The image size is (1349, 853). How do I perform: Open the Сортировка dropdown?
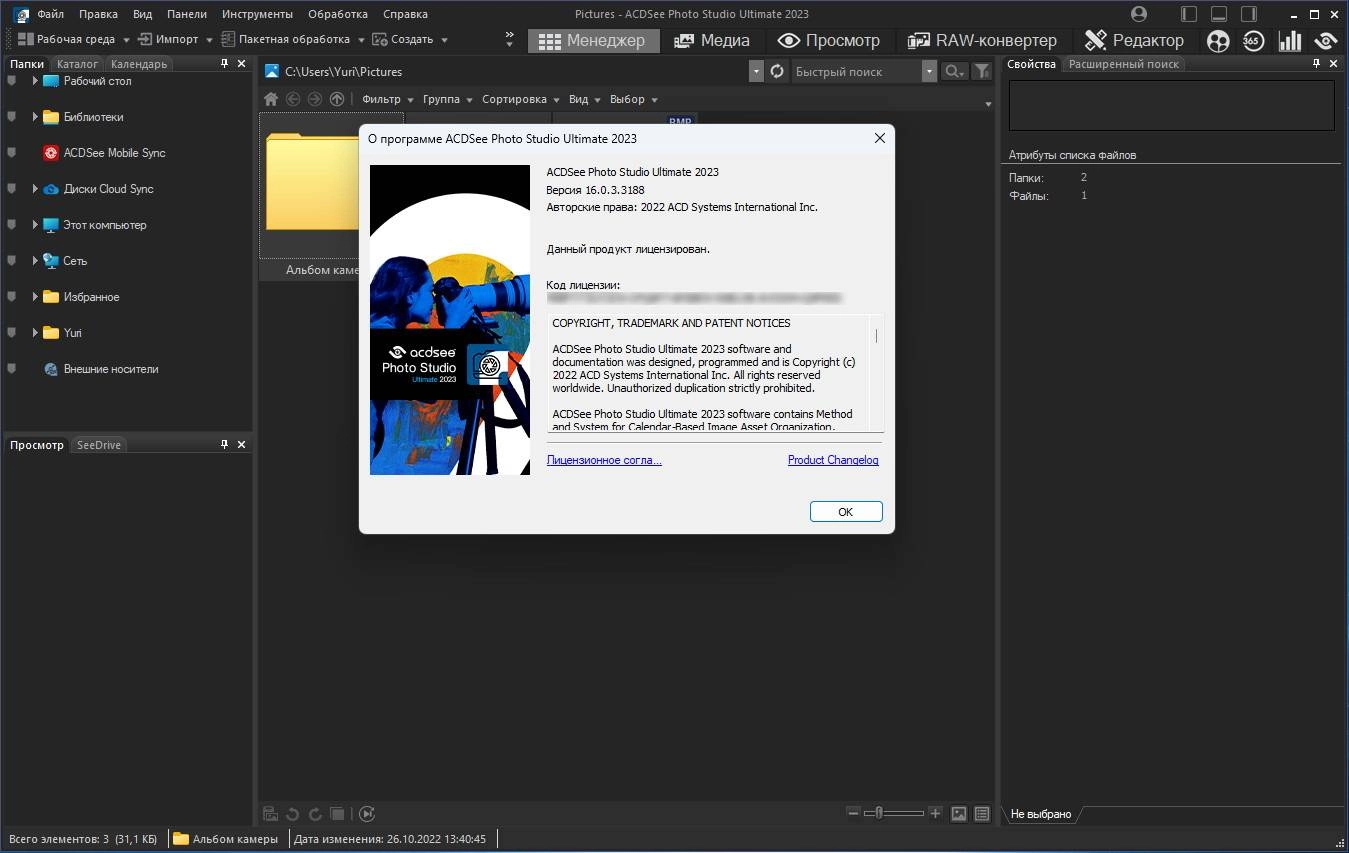click(x=520, y=99)
